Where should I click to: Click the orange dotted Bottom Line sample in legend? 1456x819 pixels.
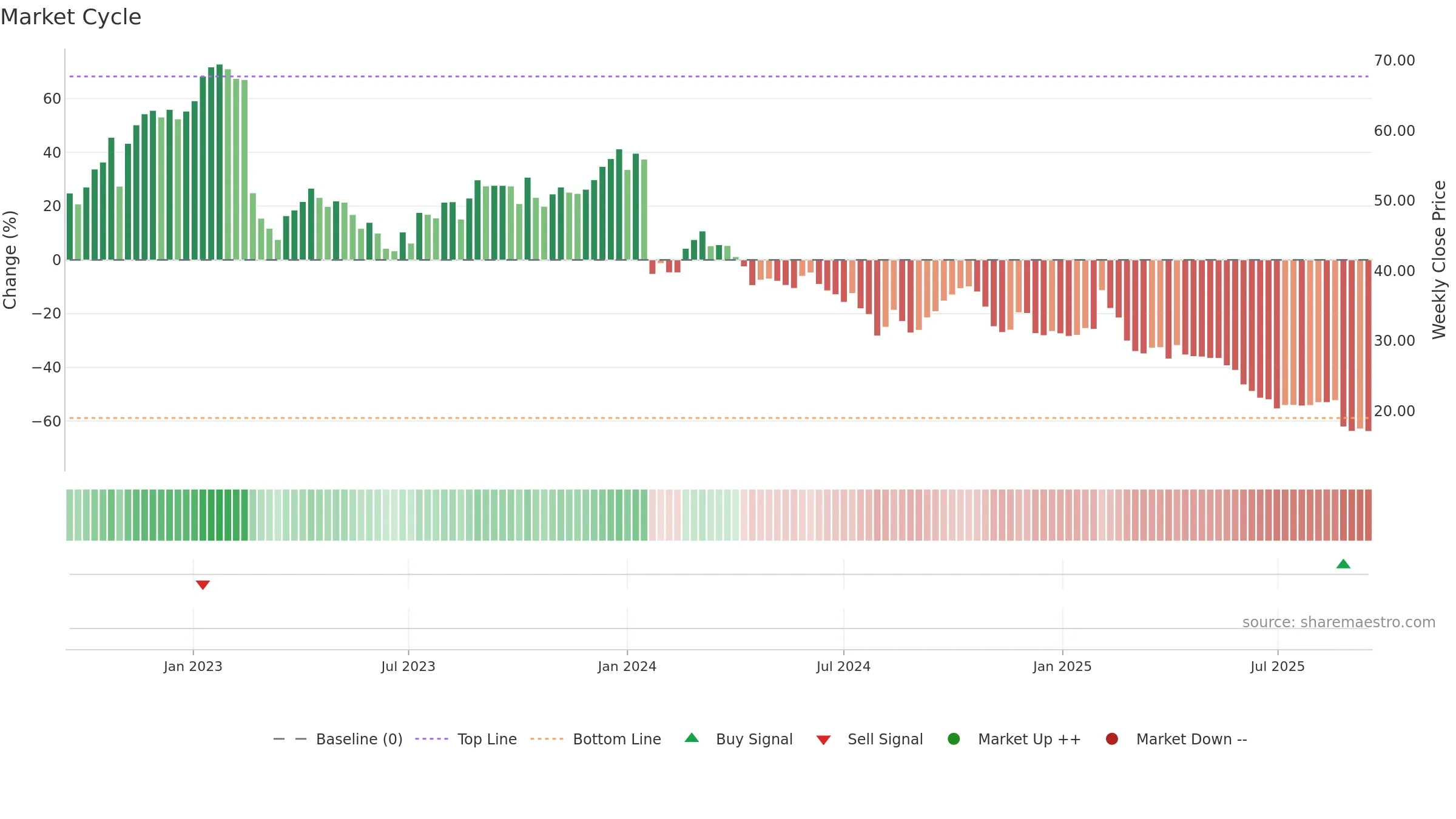[x=547, y=739]
